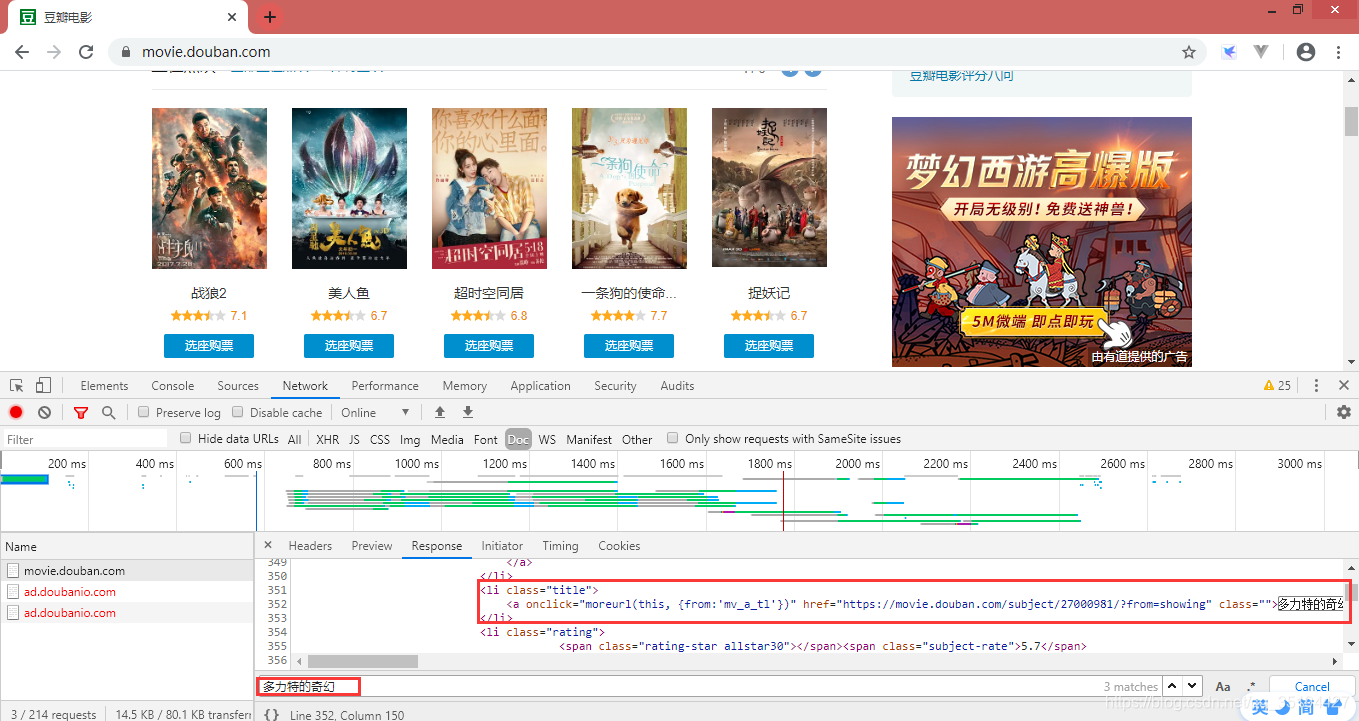This screenshot has width=1359, height=721.
Task: Open the Chrome user profile icon
Action: click(x=1306, y=52)
